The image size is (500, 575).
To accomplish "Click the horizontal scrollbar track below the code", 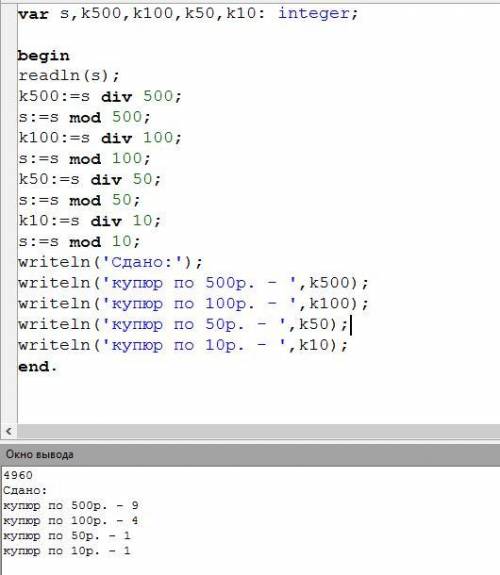I will pyautogui.click(x=258, y=431).
